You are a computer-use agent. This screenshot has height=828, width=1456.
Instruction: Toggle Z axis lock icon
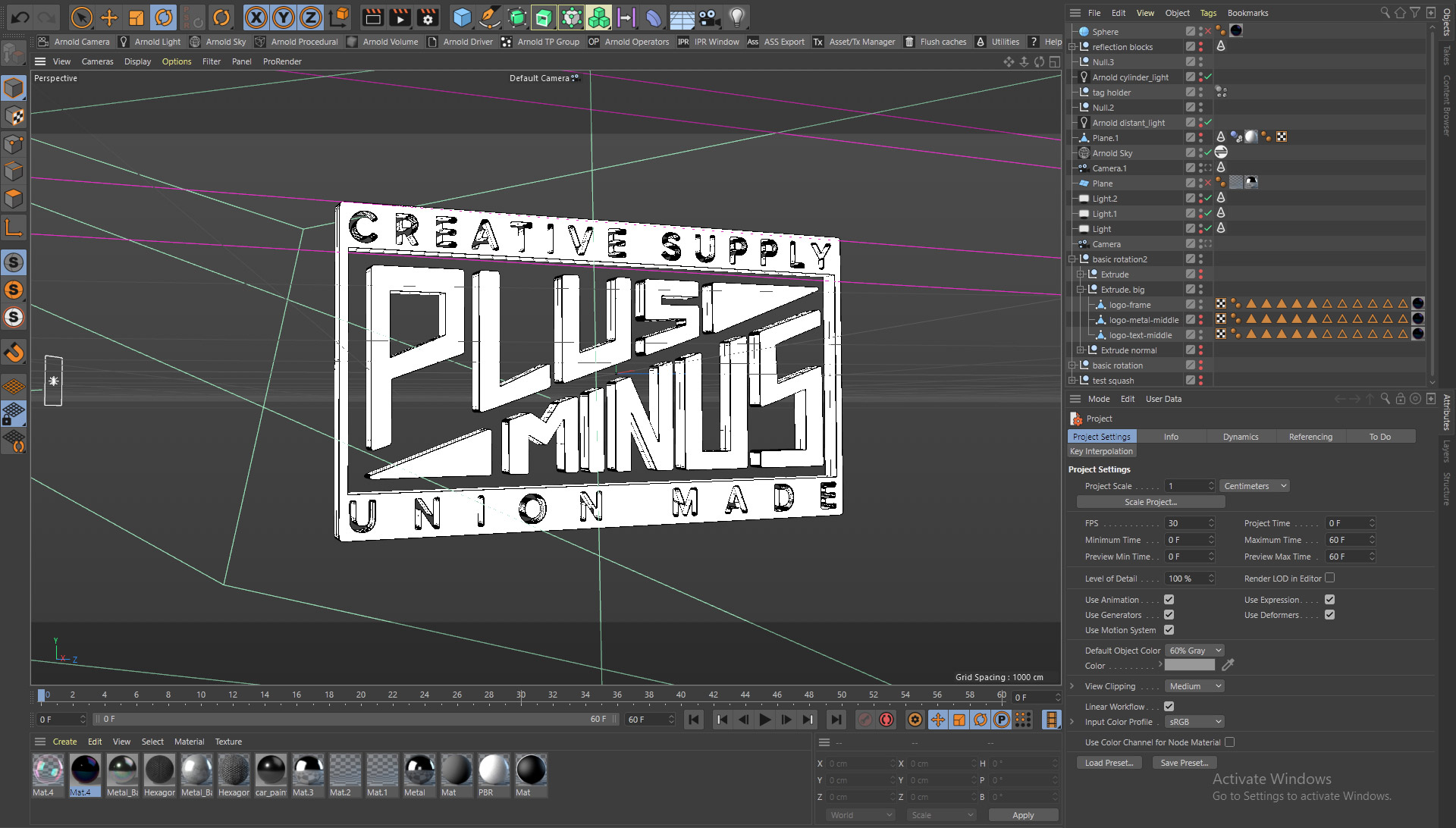pos(311,17)
